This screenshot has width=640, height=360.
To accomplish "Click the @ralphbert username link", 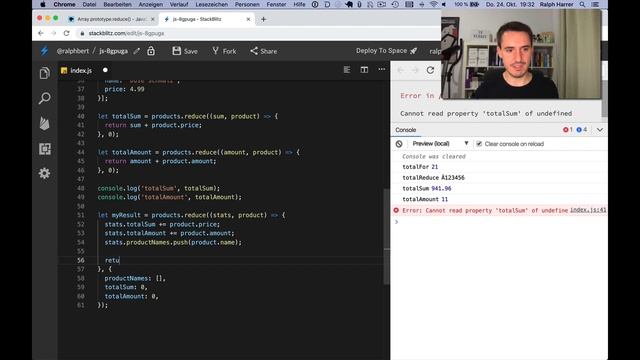I will tap(72, 51).
